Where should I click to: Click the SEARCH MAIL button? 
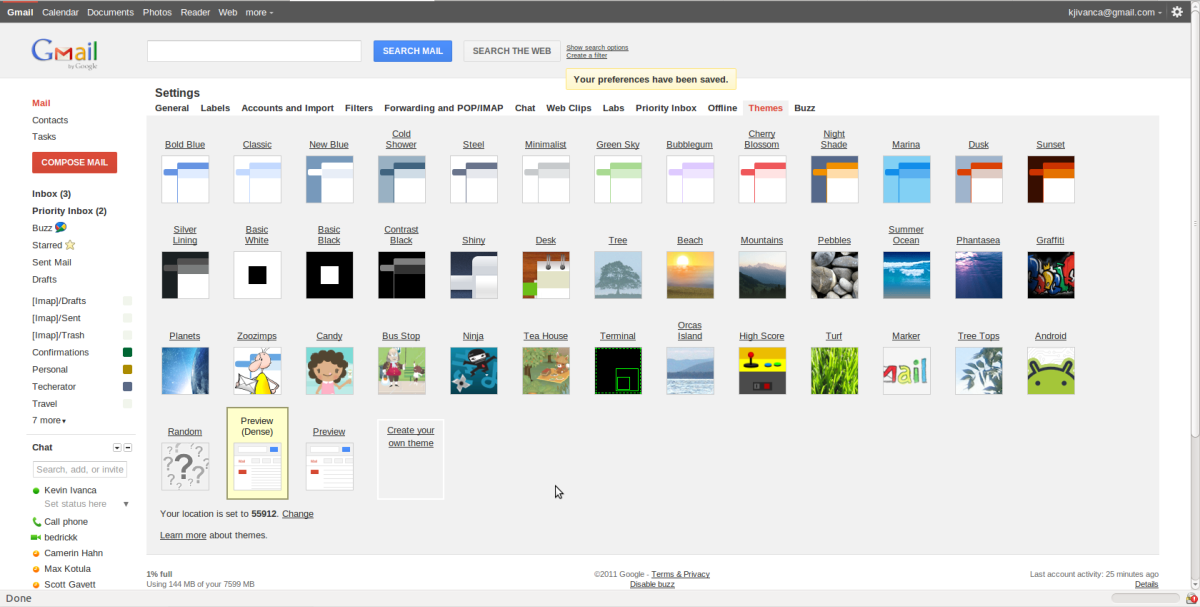point(413,51)
